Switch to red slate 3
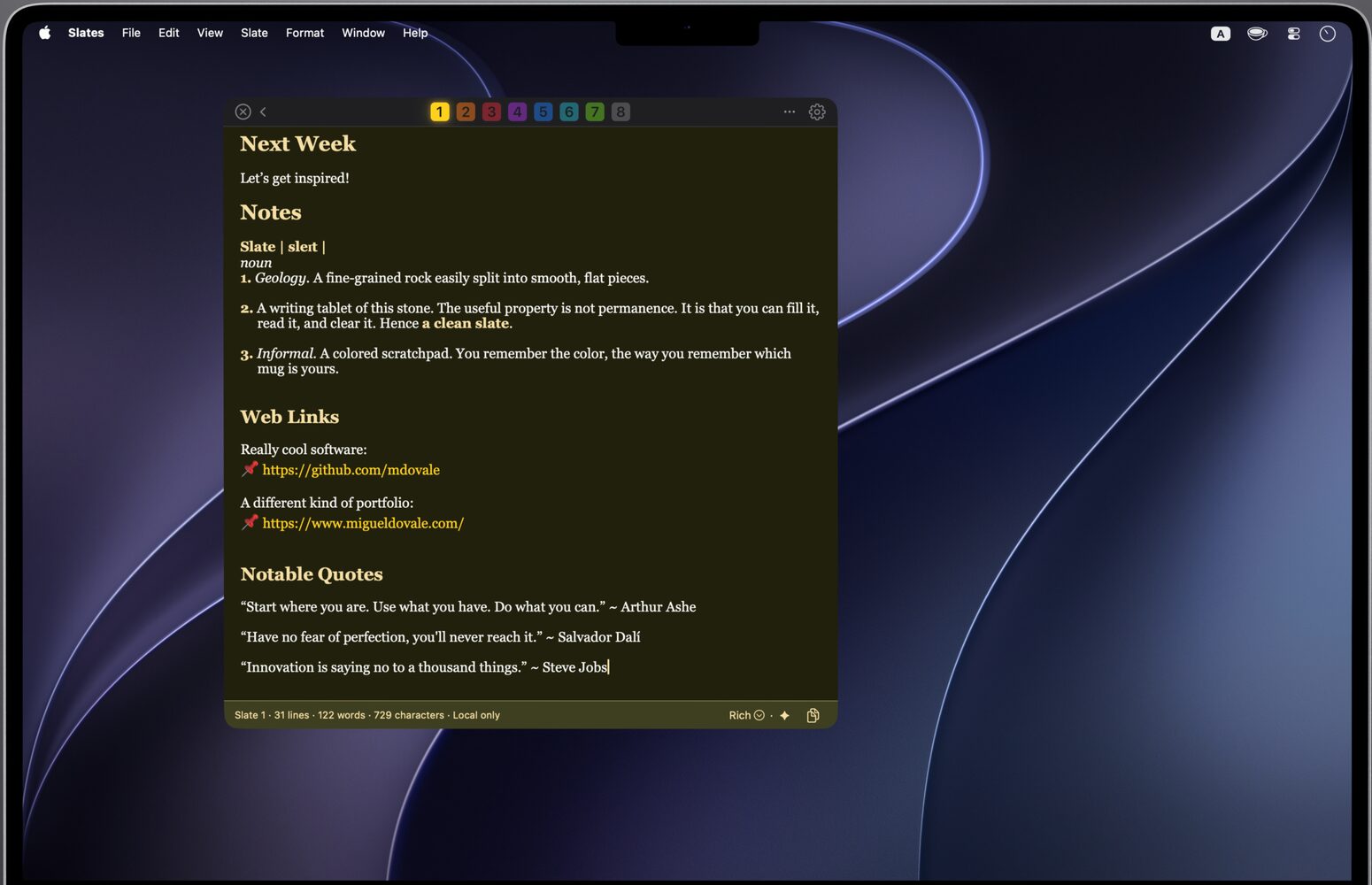The height and width of the screenshot is (885, 1372). pos(491,112)
